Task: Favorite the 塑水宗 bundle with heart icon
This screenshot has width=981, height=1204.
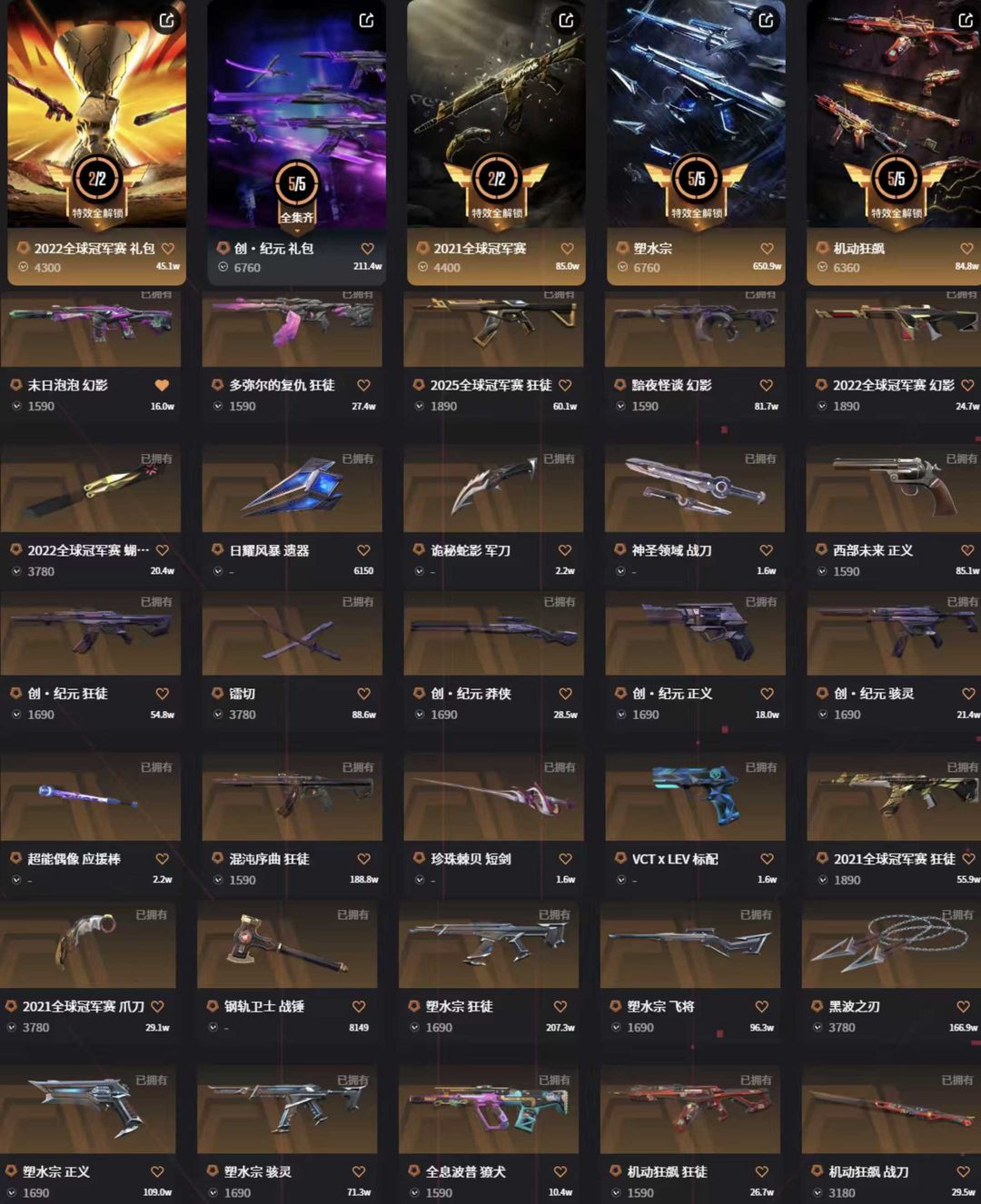Action: click(x=768, y=249)
